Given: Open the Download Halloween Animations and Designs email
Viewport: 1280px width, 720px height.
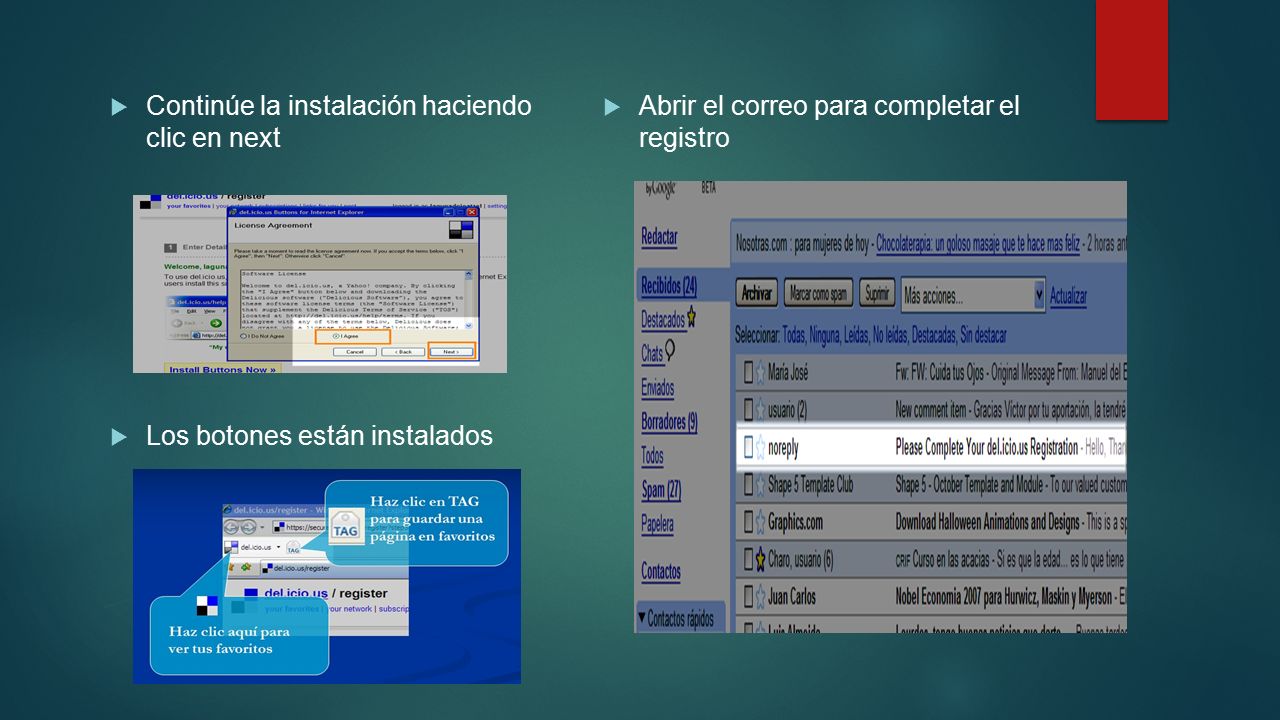Looking at the screenshot, I should (988, 521).
